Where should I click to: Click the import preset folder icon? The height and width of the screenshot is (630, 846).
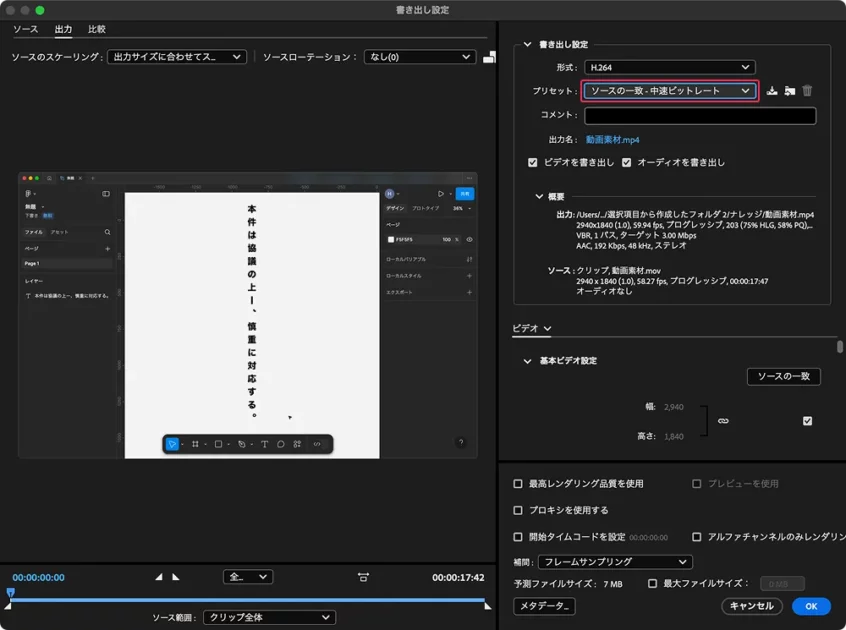pyautogui.click(x=790, y=91)
